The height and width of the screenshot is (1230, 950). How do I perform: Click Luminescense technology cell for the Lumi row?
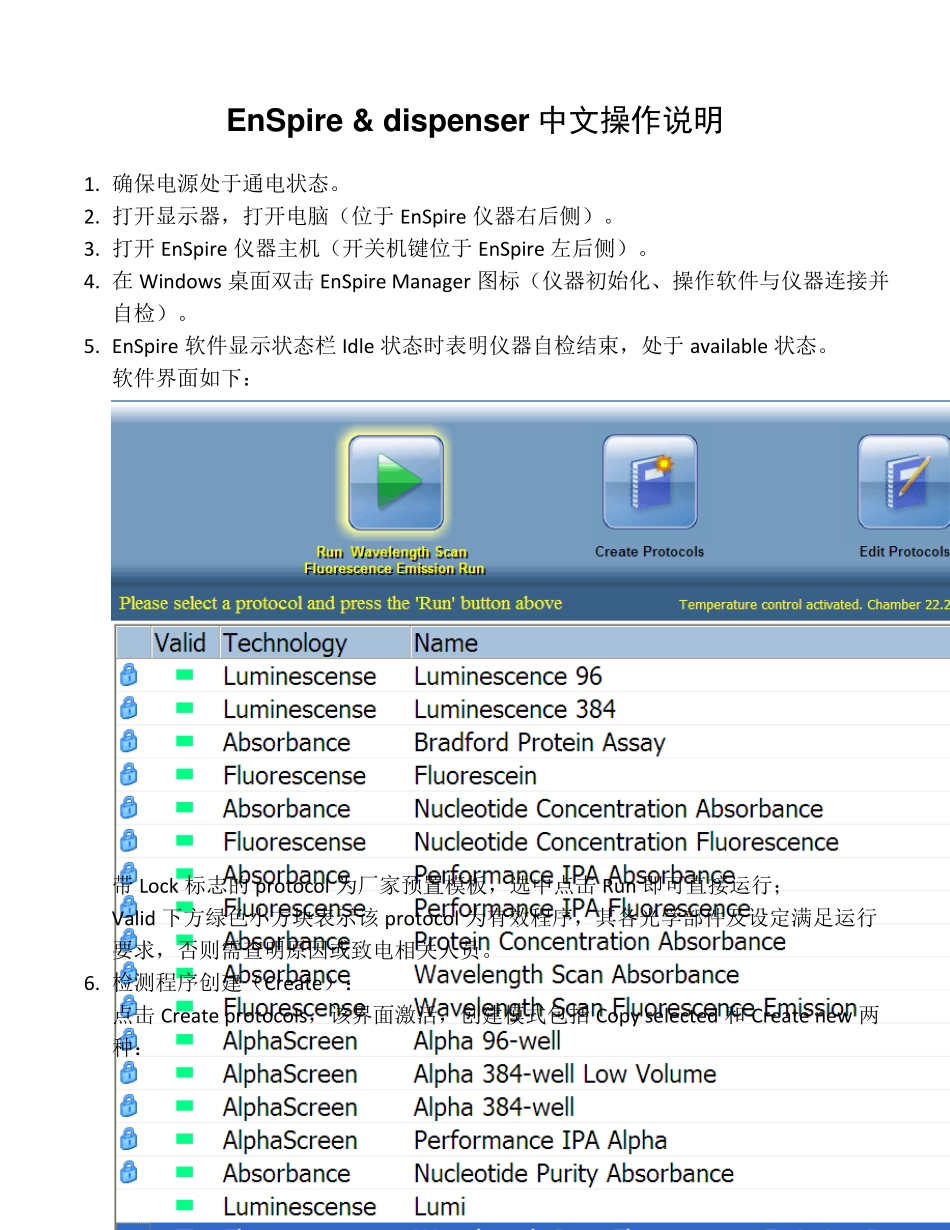click(x=299, y=1206)
